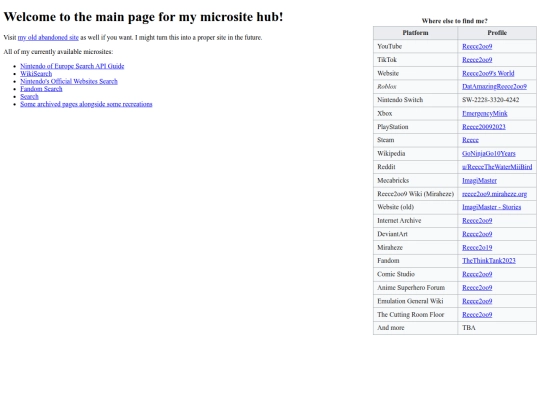Click the "Profile" column header
This screenshot has height=405, width=540.
coord(497,33)
